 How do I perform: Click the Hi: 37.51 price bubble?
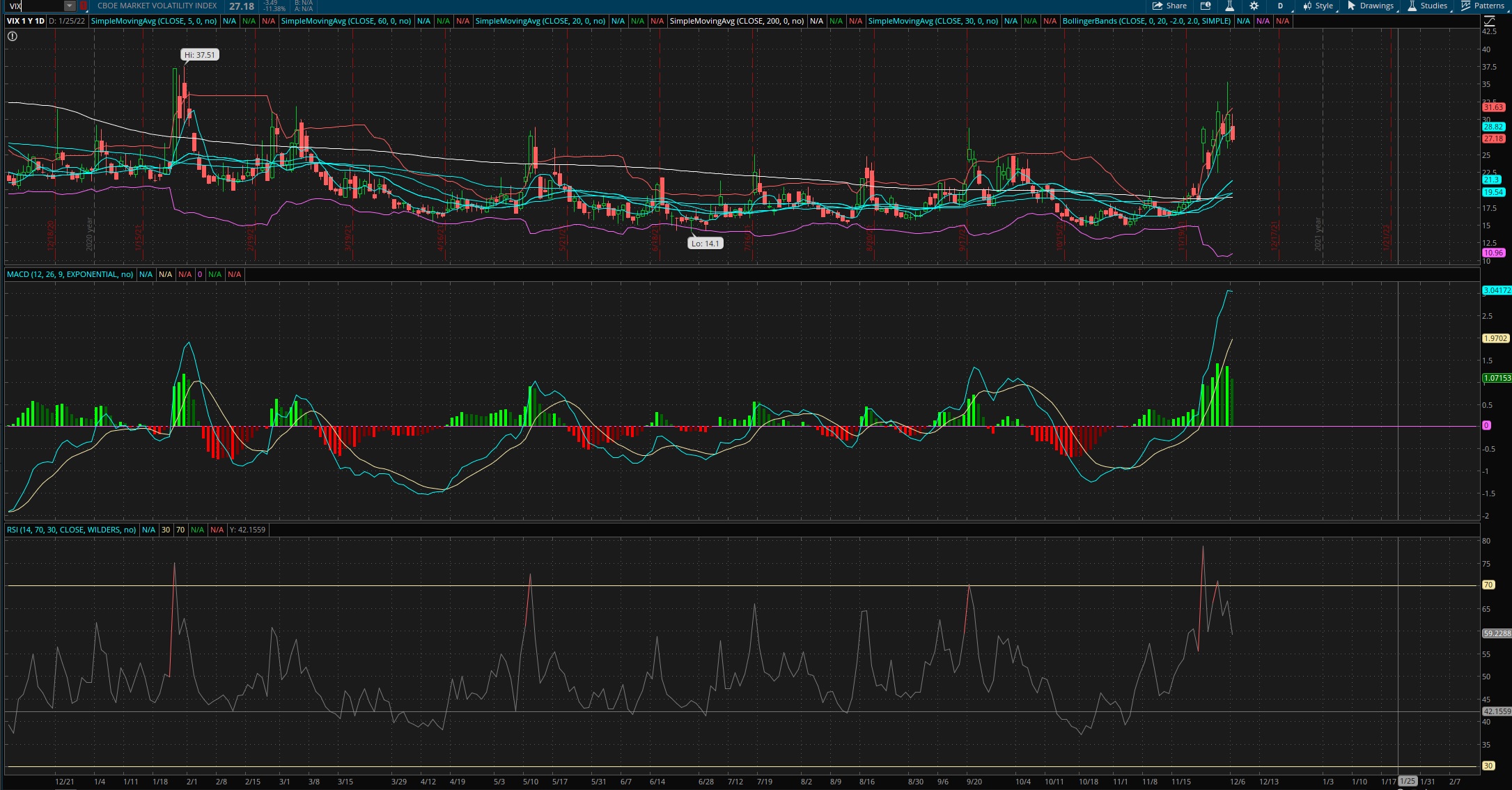[200, 54]
